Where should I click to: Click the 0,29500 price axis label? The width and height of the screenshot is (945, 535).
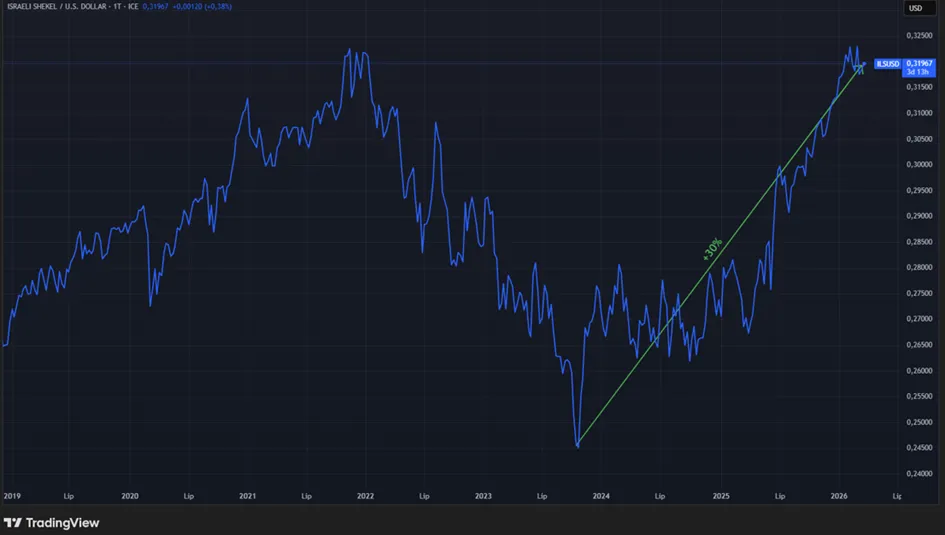pyautogui.click(x=919, y=190)
